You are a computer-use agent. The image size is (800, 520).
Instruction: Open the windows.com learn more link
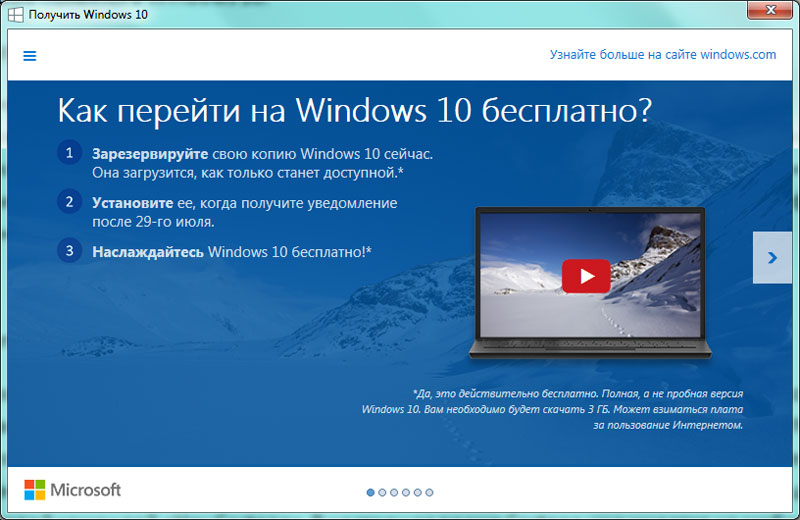(662, 55)
